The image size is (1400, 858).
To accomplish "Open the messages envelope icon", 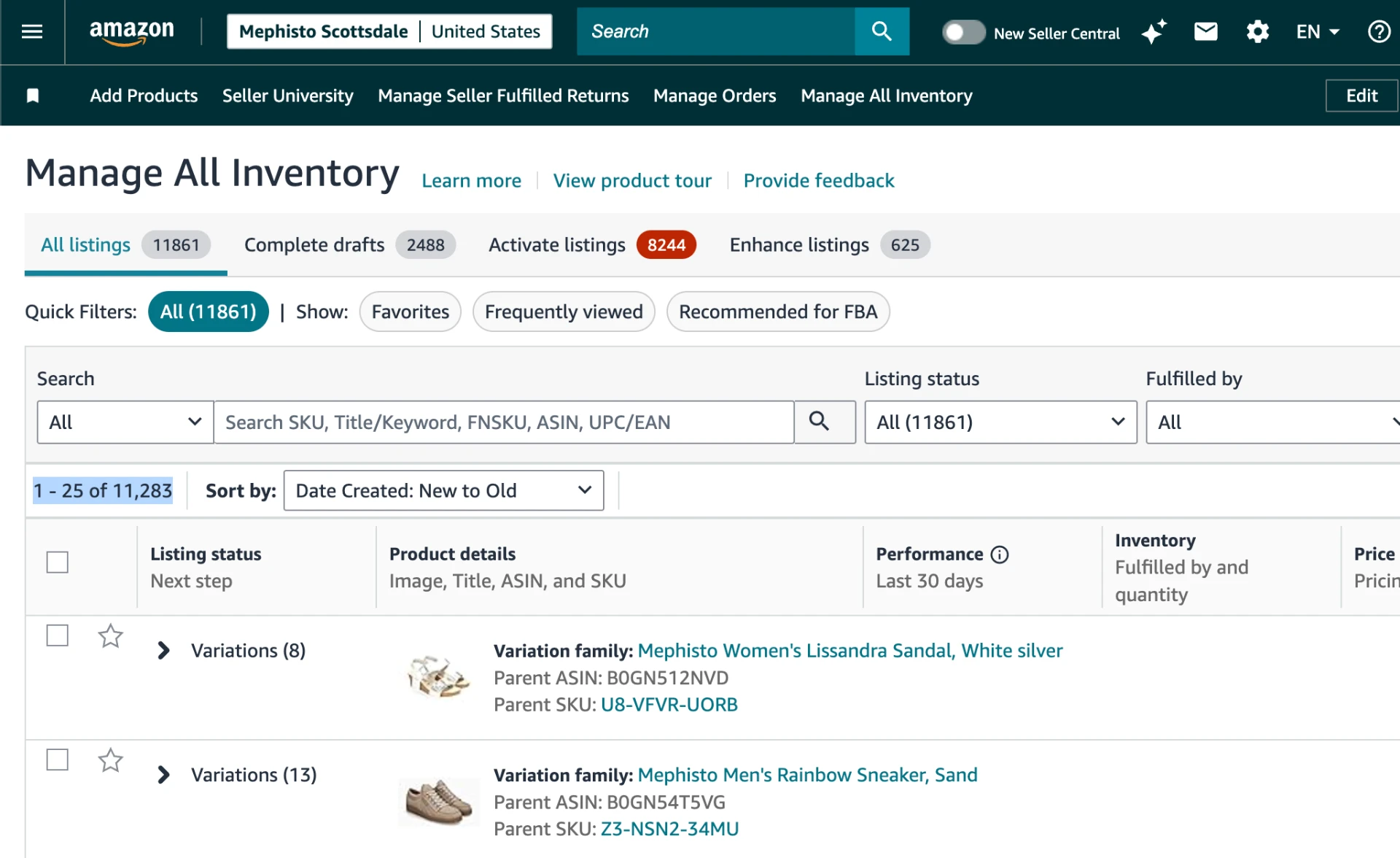I will pos(1205,31).
